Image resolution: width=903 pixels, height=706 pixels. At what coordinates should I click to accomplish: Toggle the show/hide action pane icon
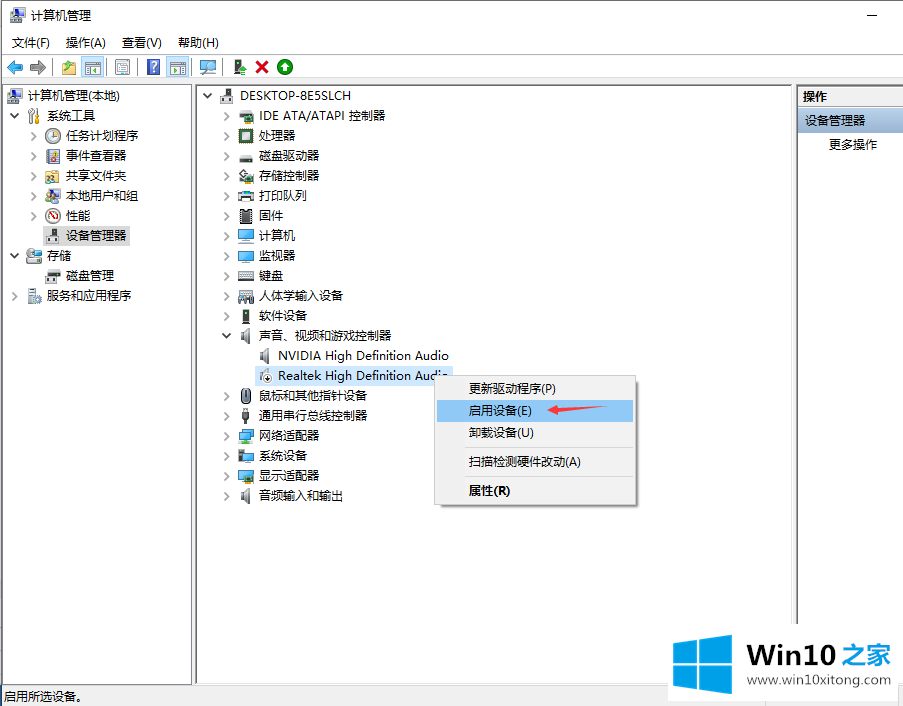[x=177, y=67]
